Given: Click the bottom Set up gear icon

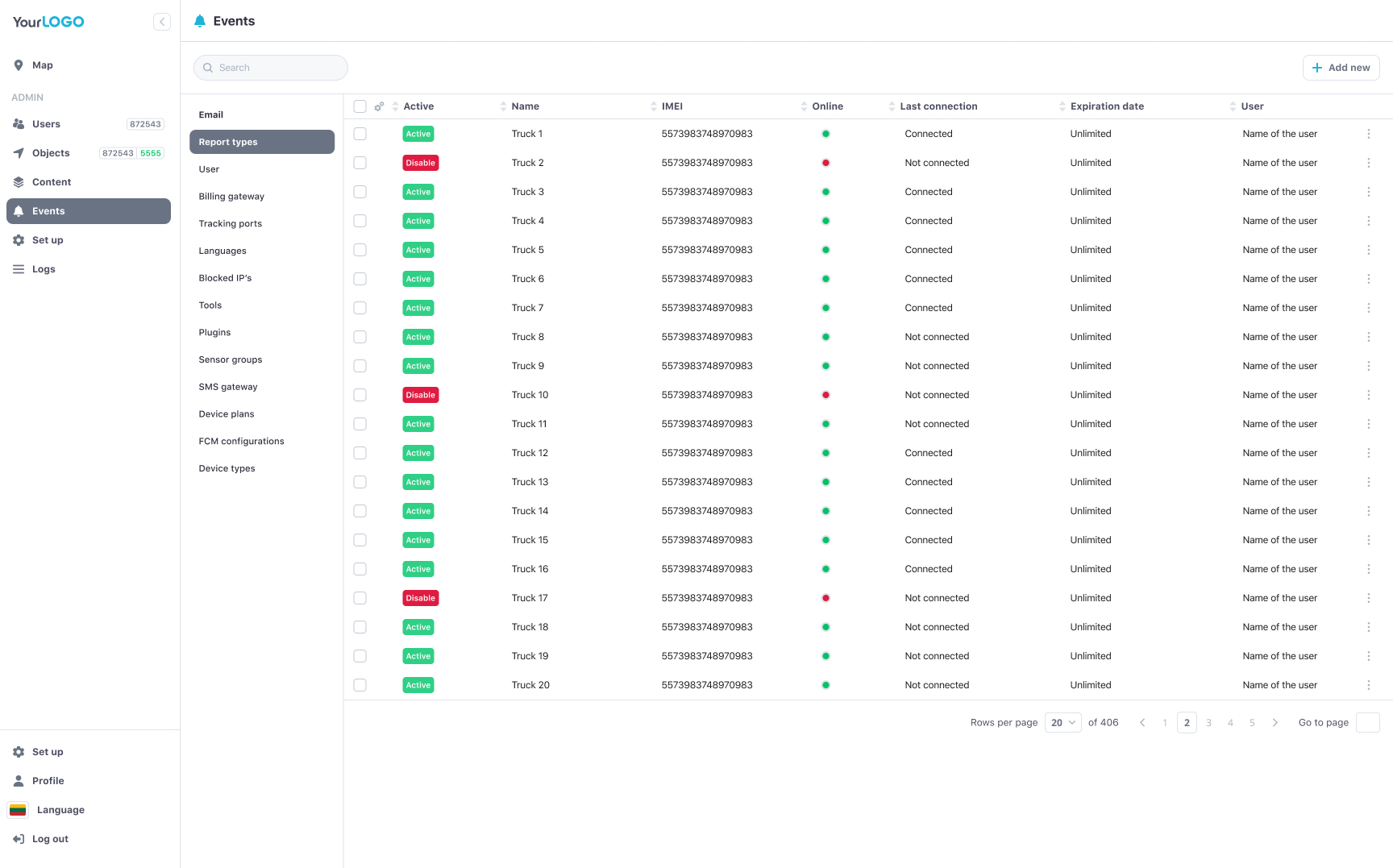Looking at the screenshot, I should click(19, 752).
